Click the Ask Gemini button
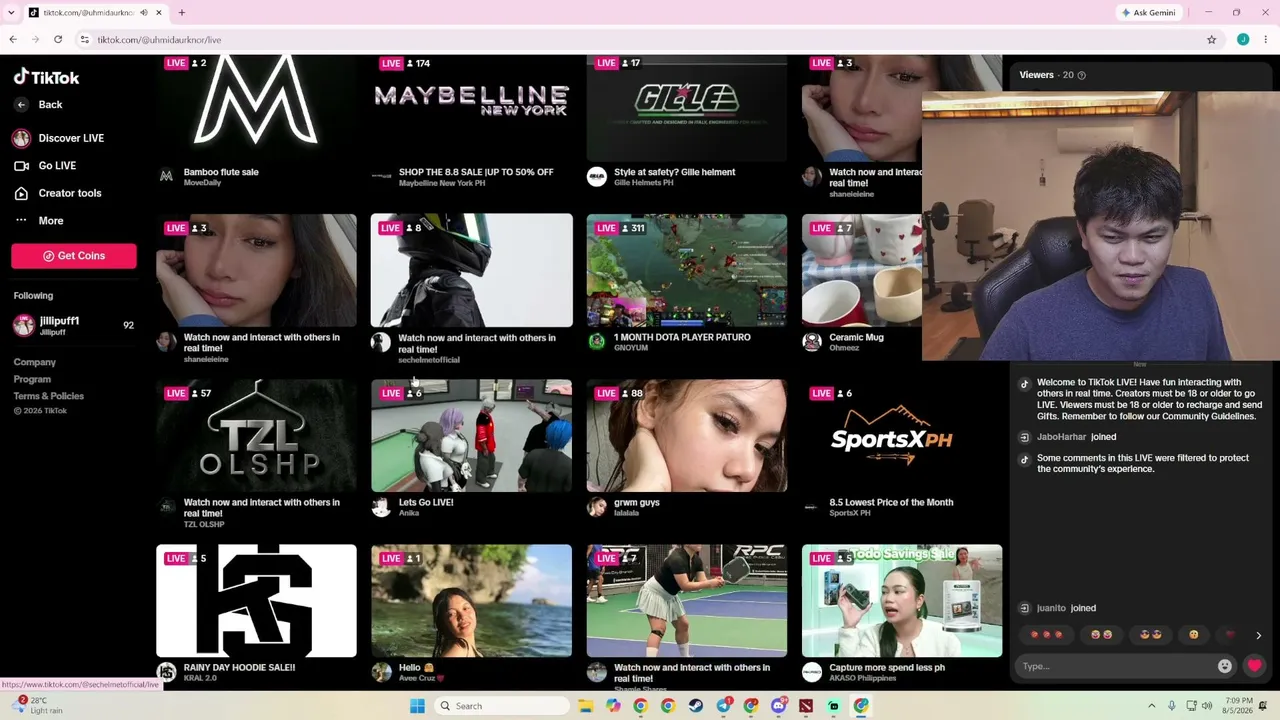Image resolution: width=1280 pixels, height=720 pixels. click(1148, 13)
